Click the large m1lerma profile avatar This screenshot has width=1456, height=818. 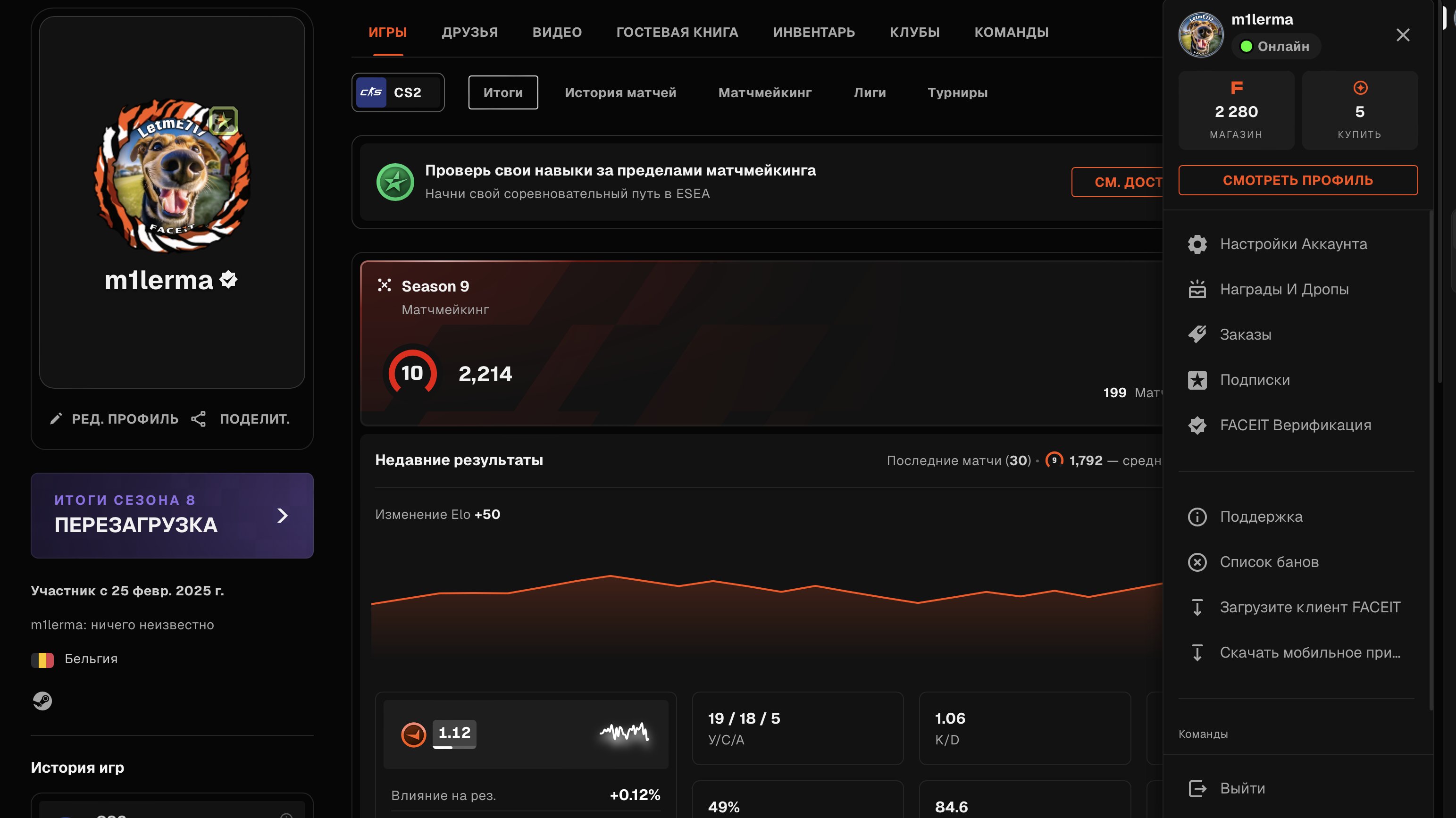(172, 176)
